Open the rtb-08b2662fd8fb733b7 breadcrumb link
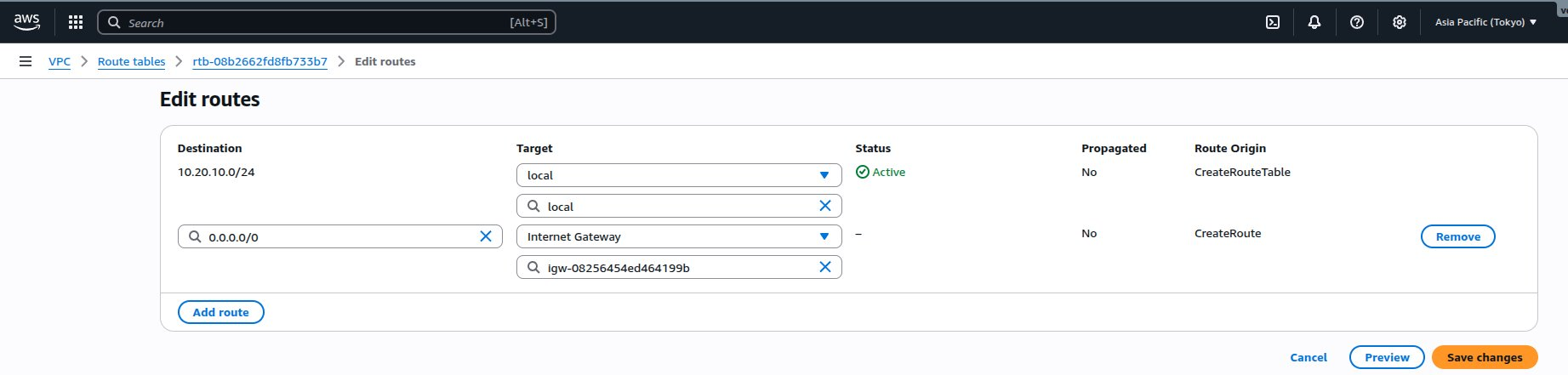 [x=259, y=61]
